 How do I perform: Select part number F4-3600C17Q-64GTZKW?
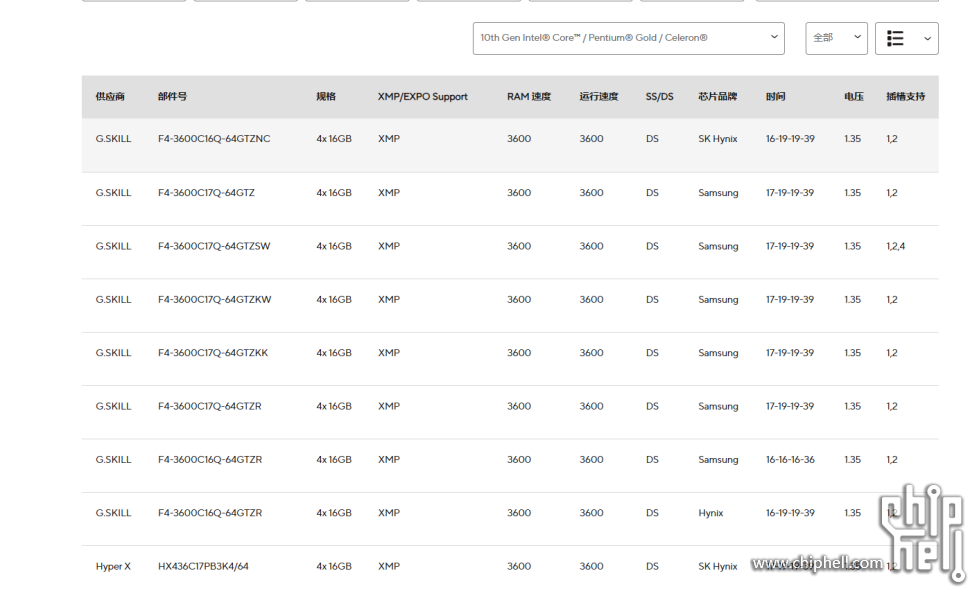pos(215,300)
